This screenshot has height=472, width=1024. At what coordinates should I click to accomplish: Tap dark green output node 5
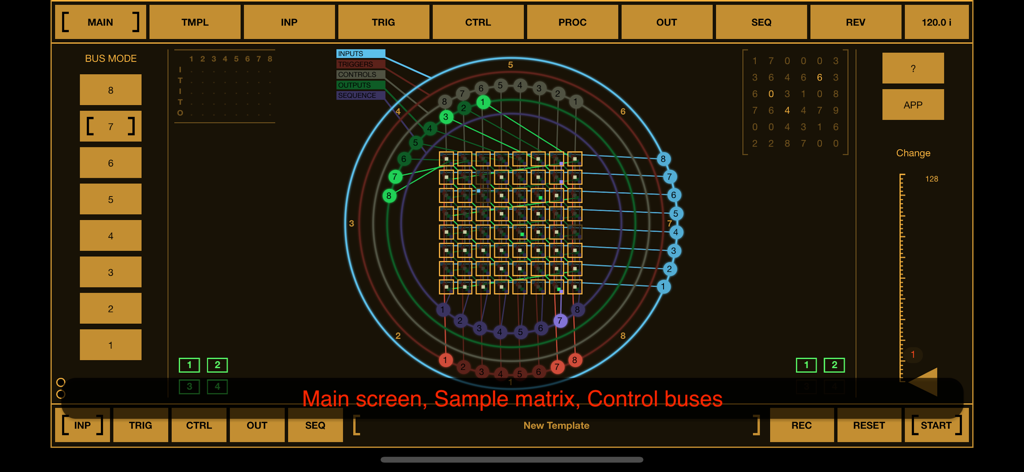[415, 142]
